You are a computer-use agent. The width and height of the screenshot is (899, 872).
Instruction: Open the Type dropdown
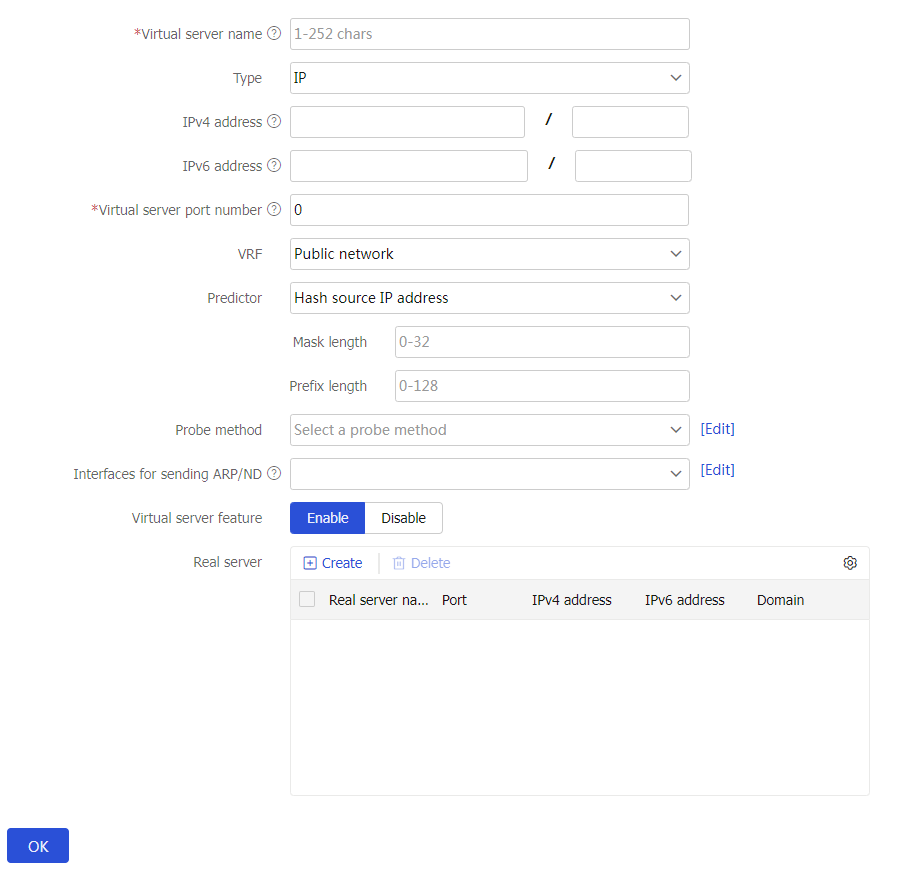coord(489,78)
